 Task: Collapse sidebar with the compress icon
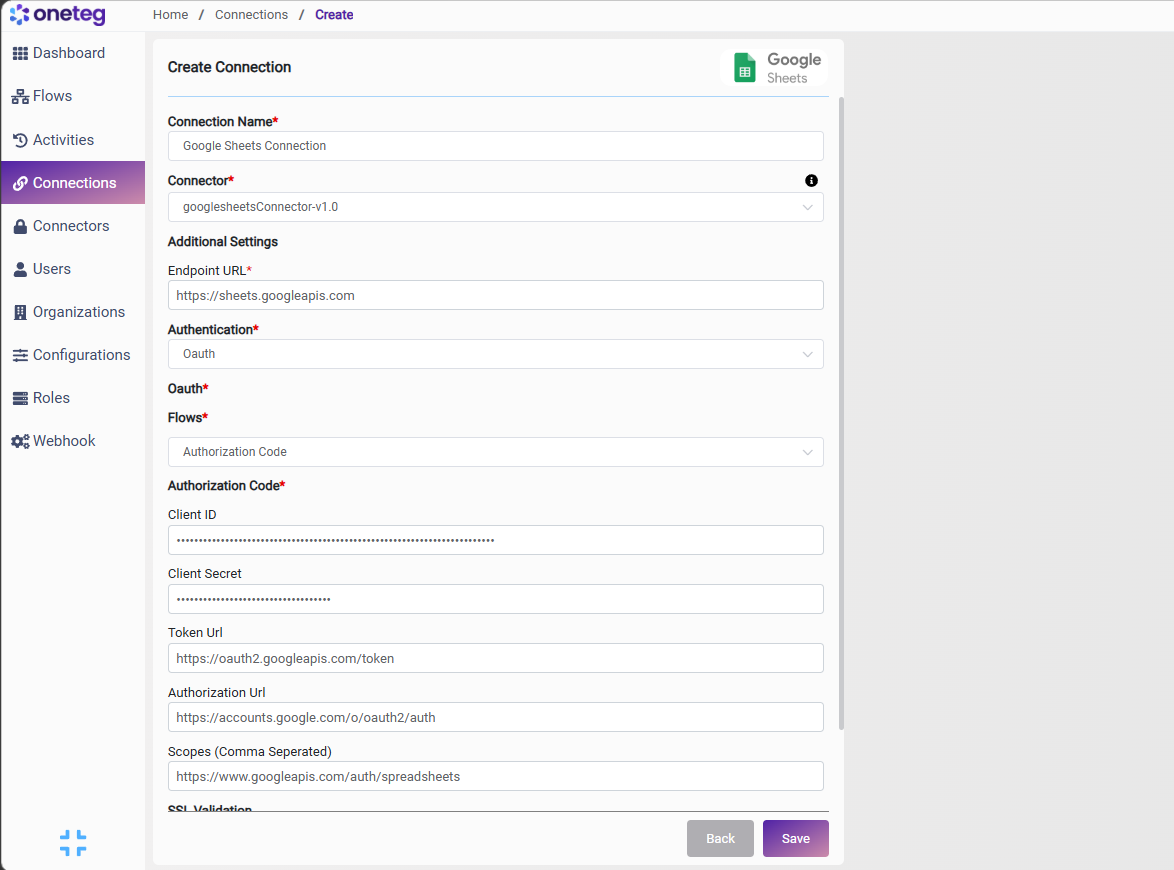(73, 843)
